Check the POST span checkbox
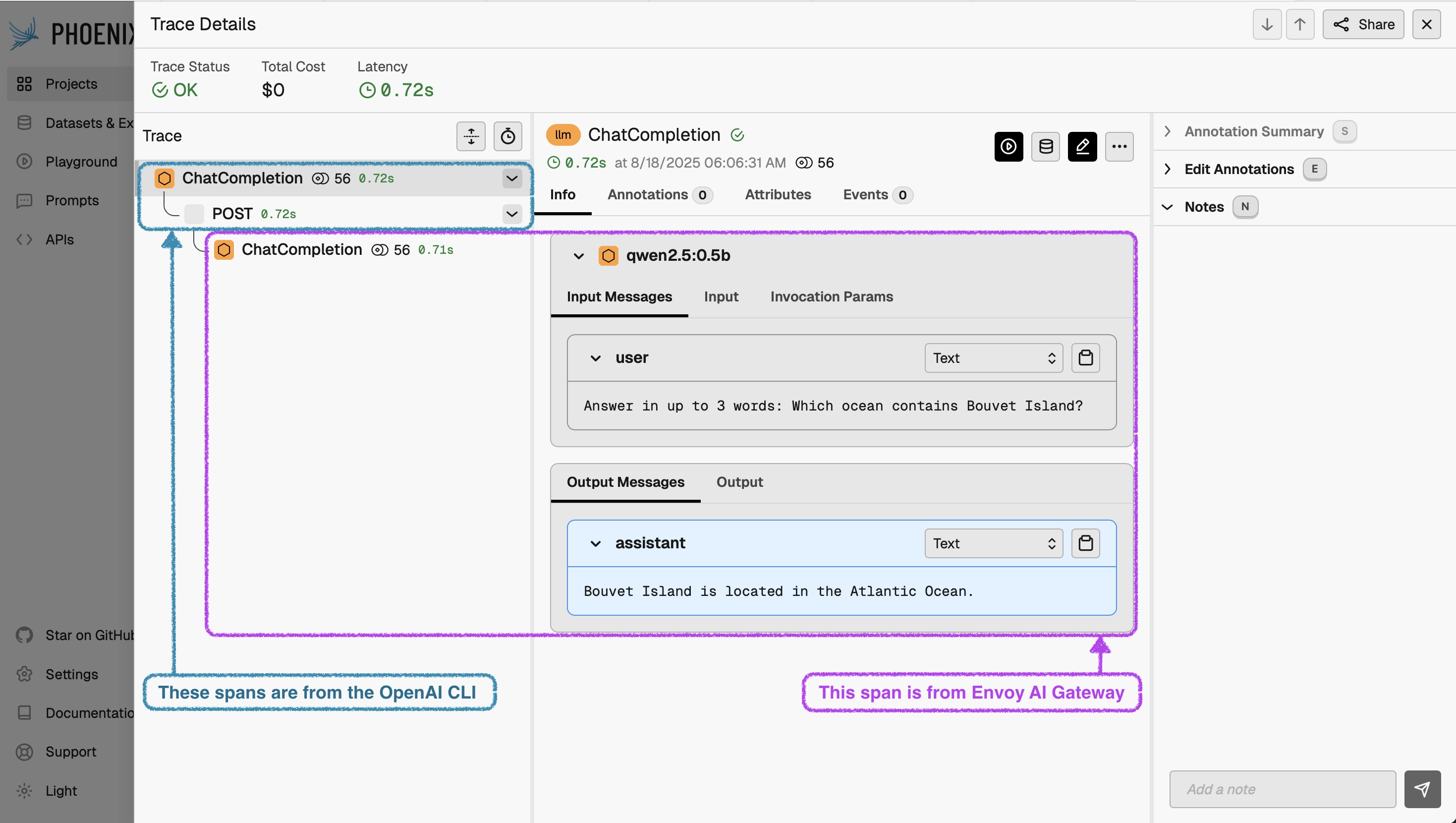The image size is (1456, 823). click(x=194, y=213)
